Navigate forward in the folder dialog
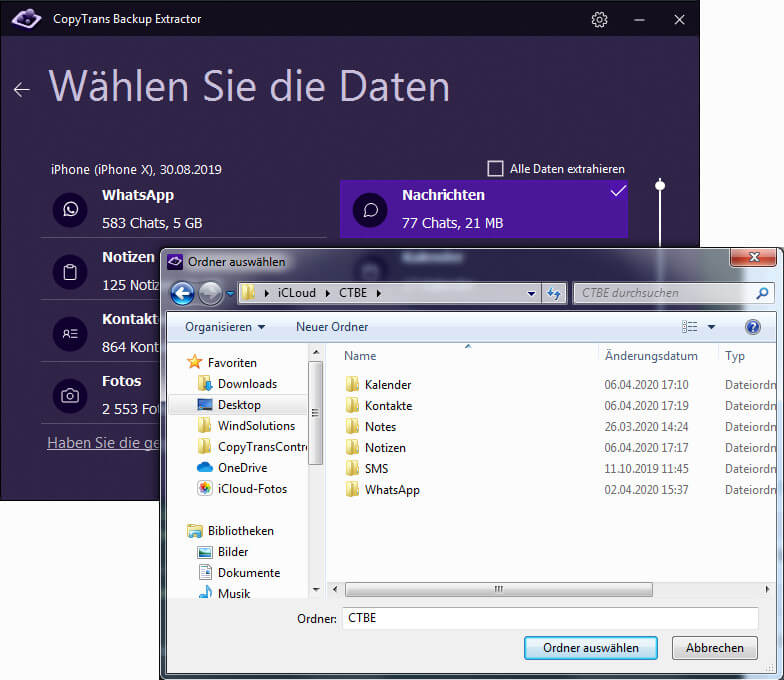 tap(210, 294)
